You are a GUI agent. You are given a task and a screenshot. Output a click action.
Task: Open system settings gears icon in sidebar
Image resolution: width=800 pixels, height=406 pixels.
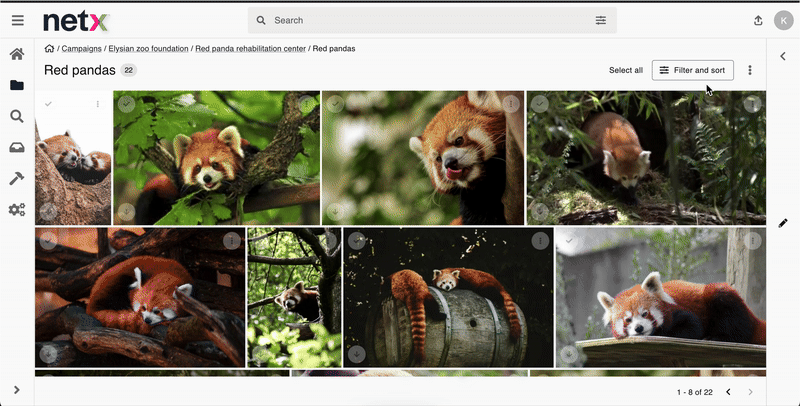point(17,210)
